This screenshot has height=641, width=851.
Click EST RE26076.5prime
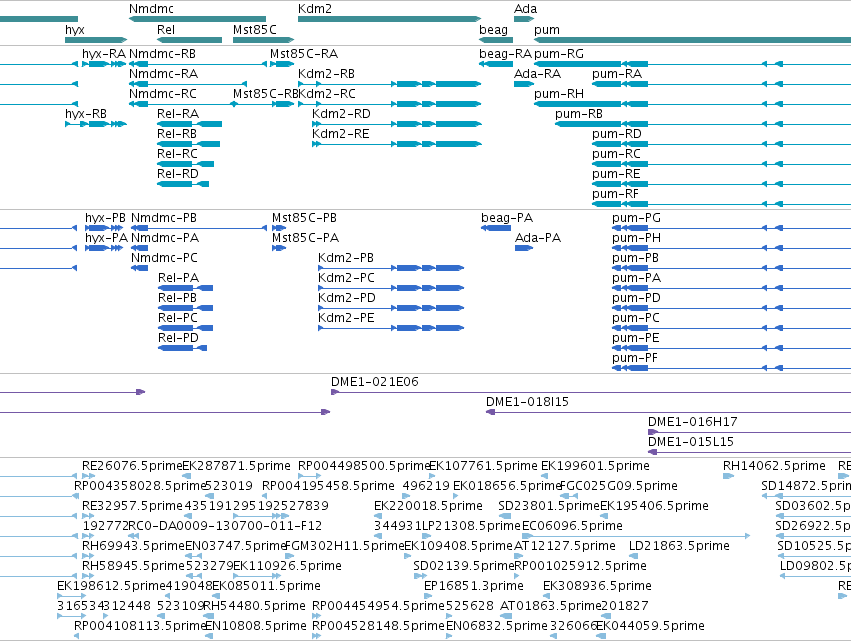132,466
